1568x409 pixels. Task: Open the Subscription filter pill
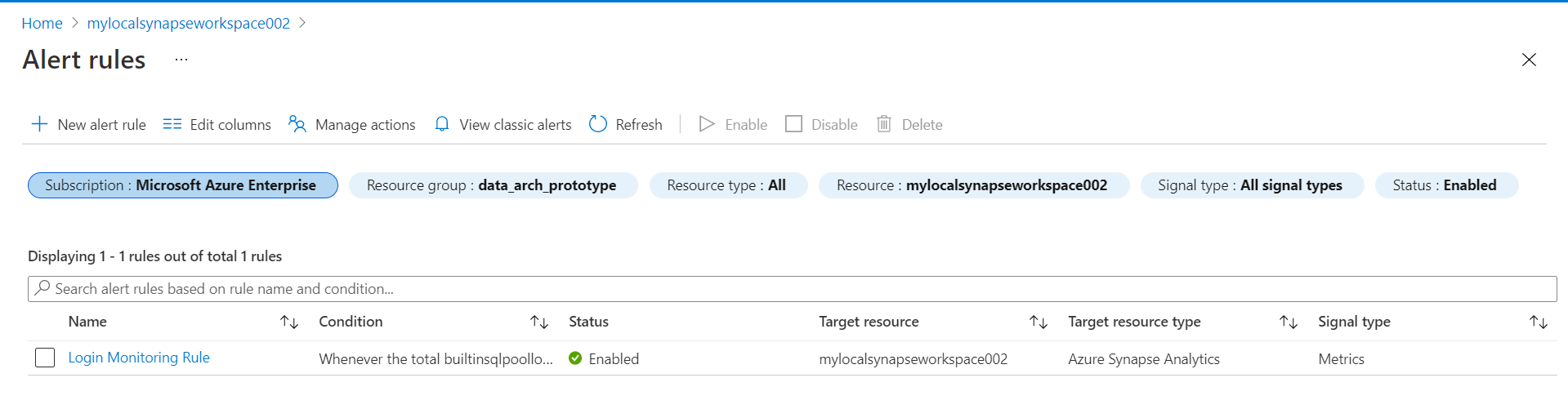point(182,185)
